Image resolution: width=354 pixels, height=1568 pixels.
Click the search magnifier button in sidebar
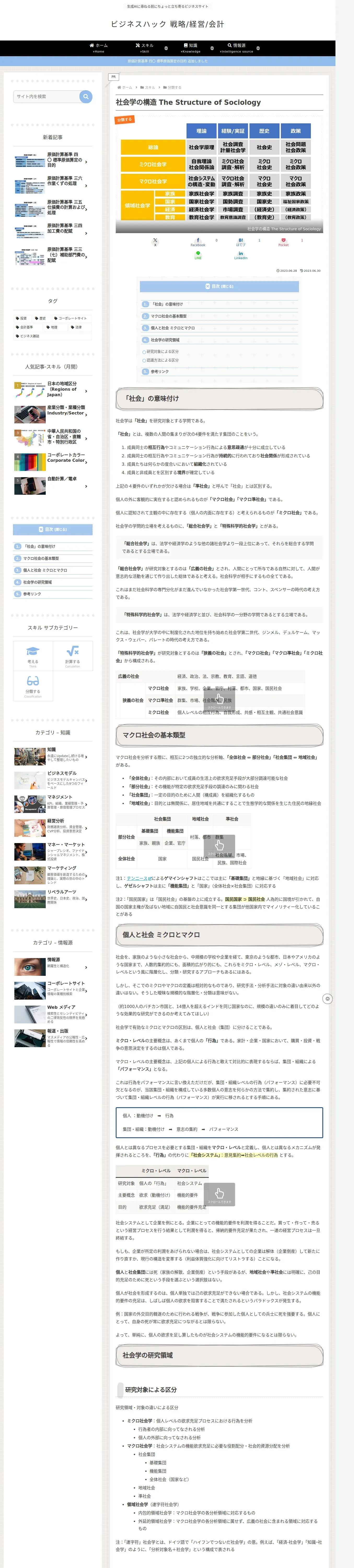pyautogui.click(x=86, y=96)
